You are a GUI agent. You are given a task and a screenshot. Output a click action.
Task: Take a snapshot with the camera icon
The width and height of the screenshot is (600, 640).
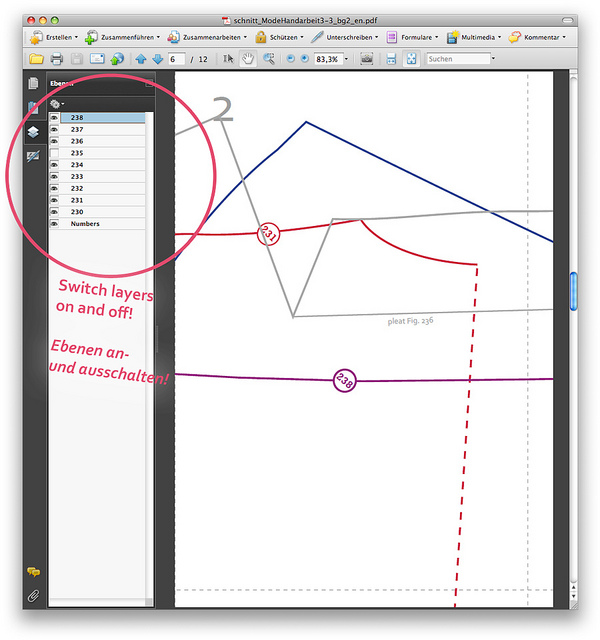(x=367, y=59)
